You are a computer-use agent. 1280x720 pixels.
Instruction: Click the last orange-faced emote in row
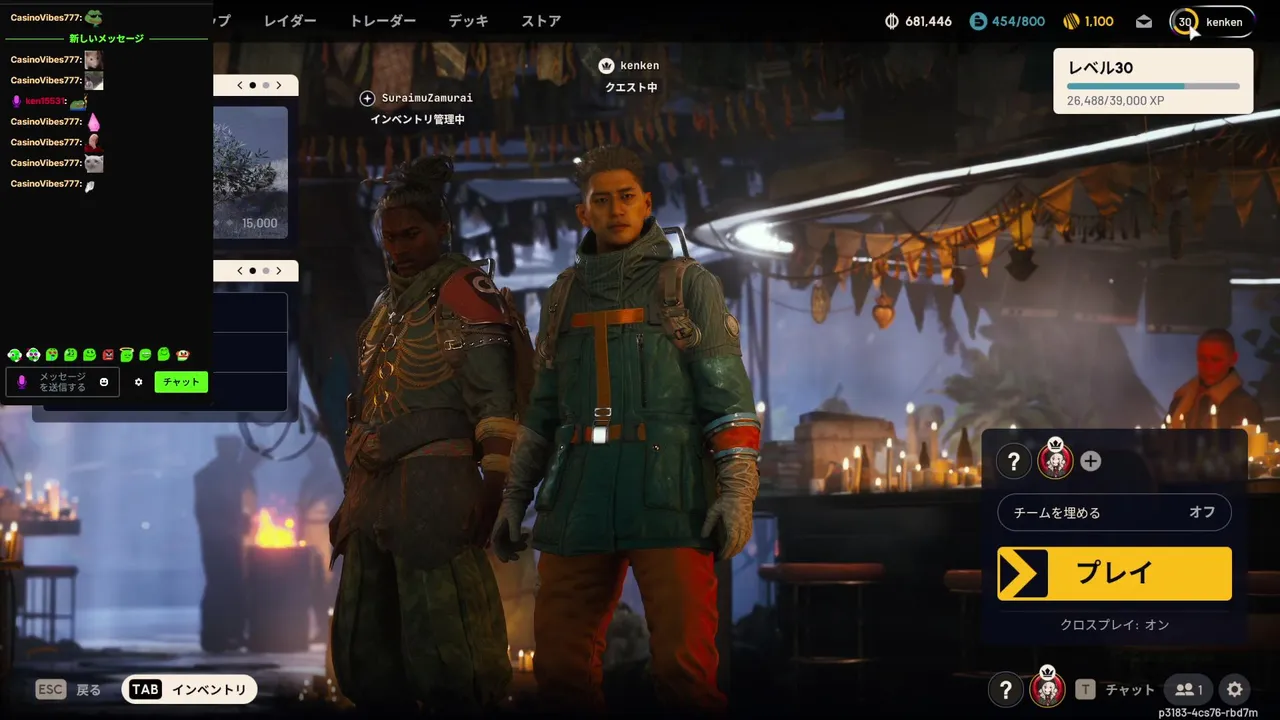pos(183,355)
